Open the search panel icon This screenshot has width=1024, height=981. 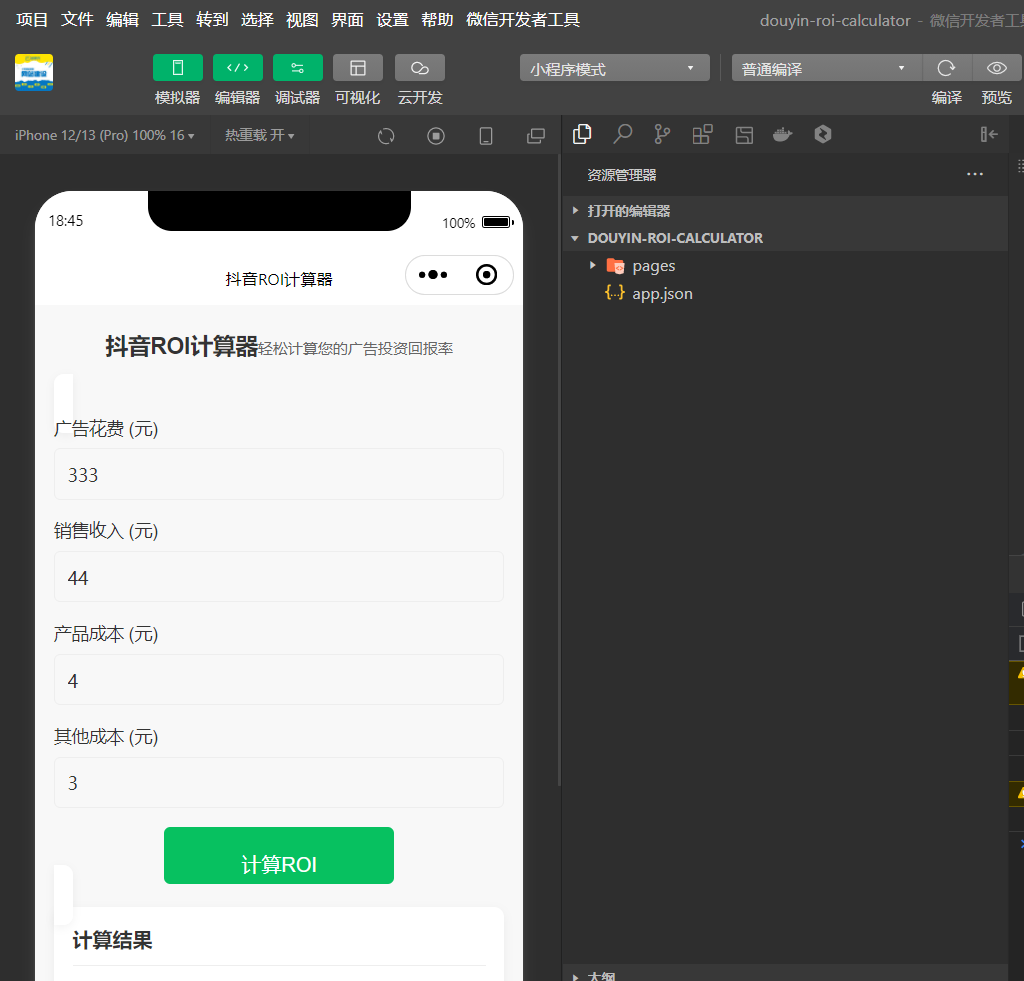(x=622, y=135)
